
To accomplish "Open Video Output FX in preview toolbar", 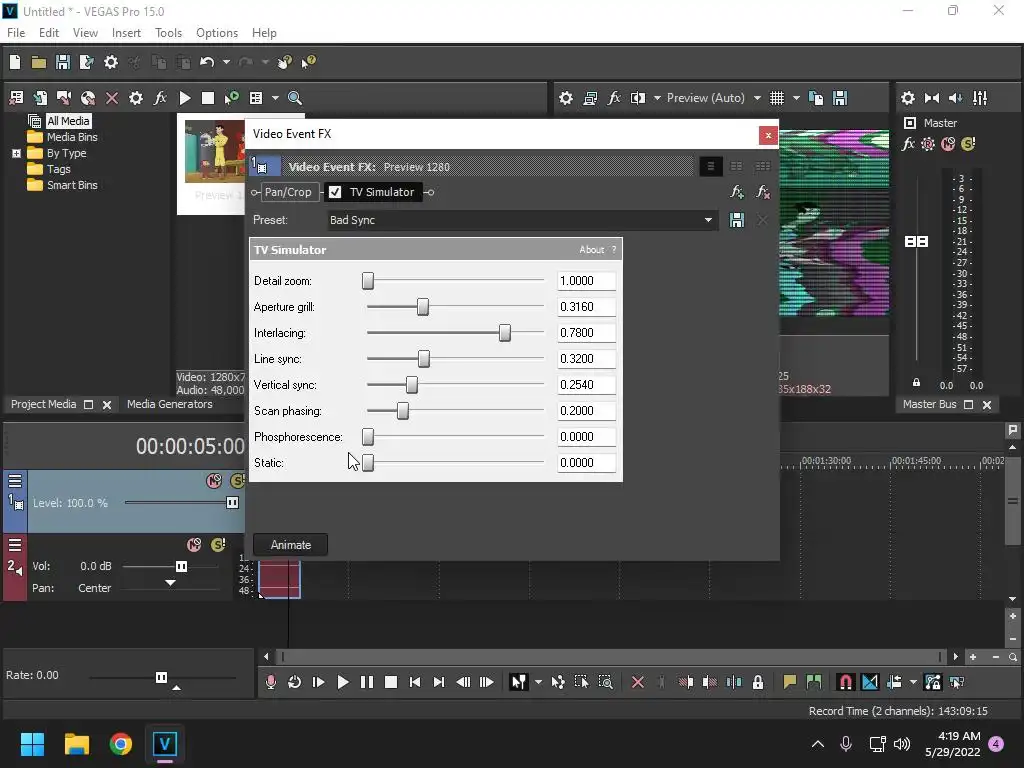I will pyautogui.click(x=614, y=98).
